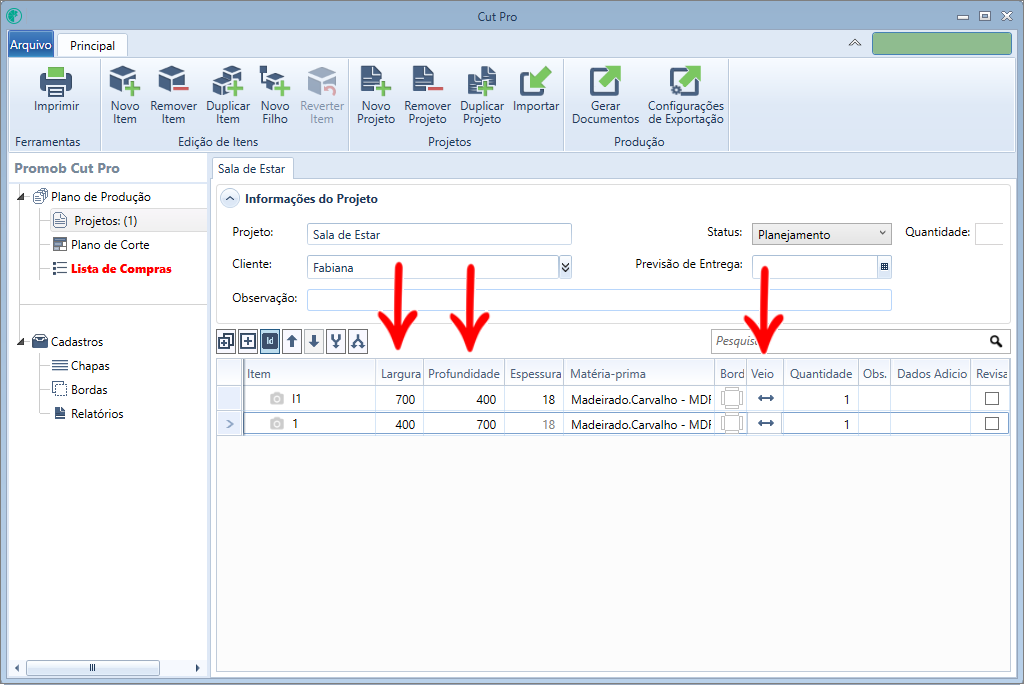Check the Revisão box in row 1

tap(991, 424)
